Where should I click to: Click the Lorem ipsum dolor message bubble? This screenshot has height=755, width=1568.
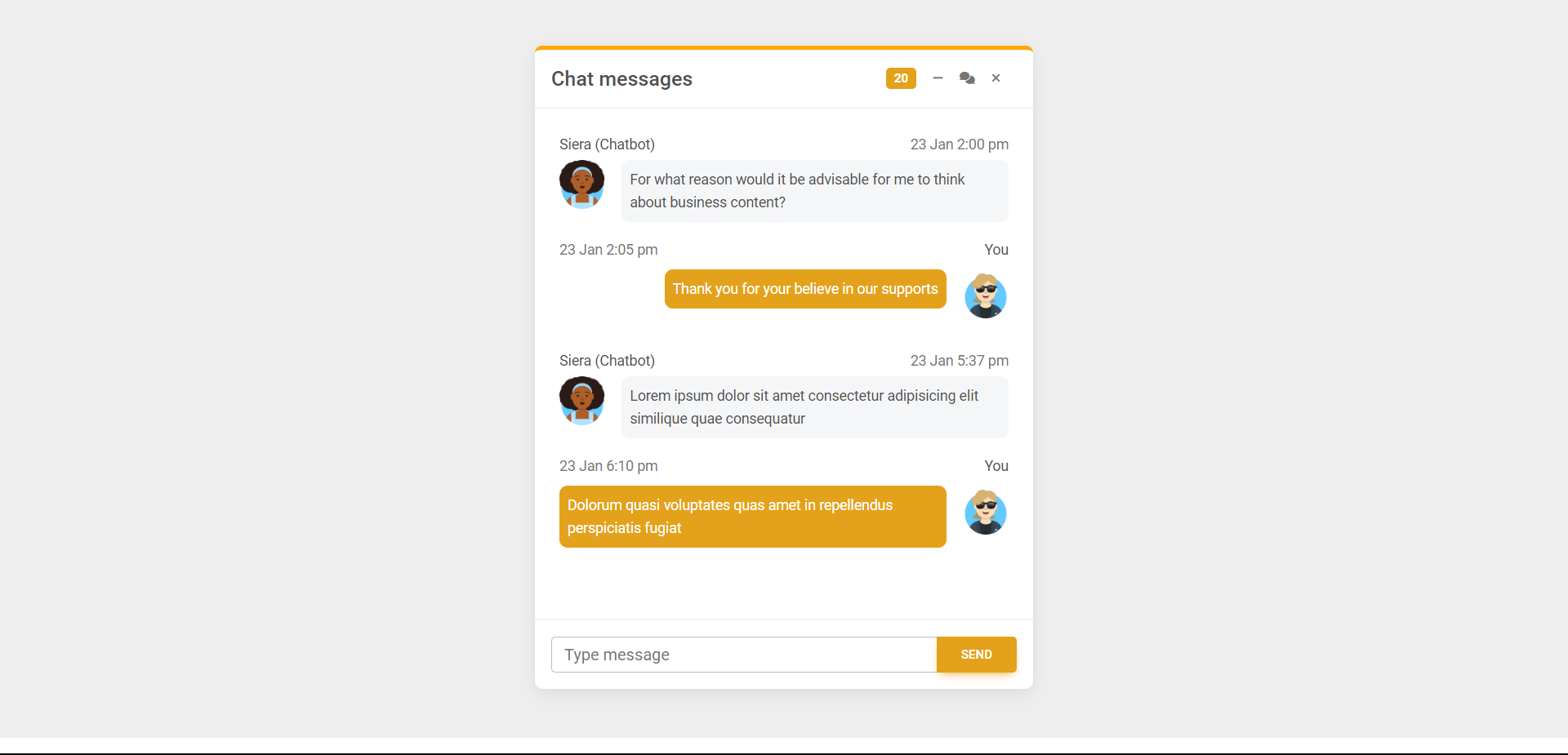814,407
